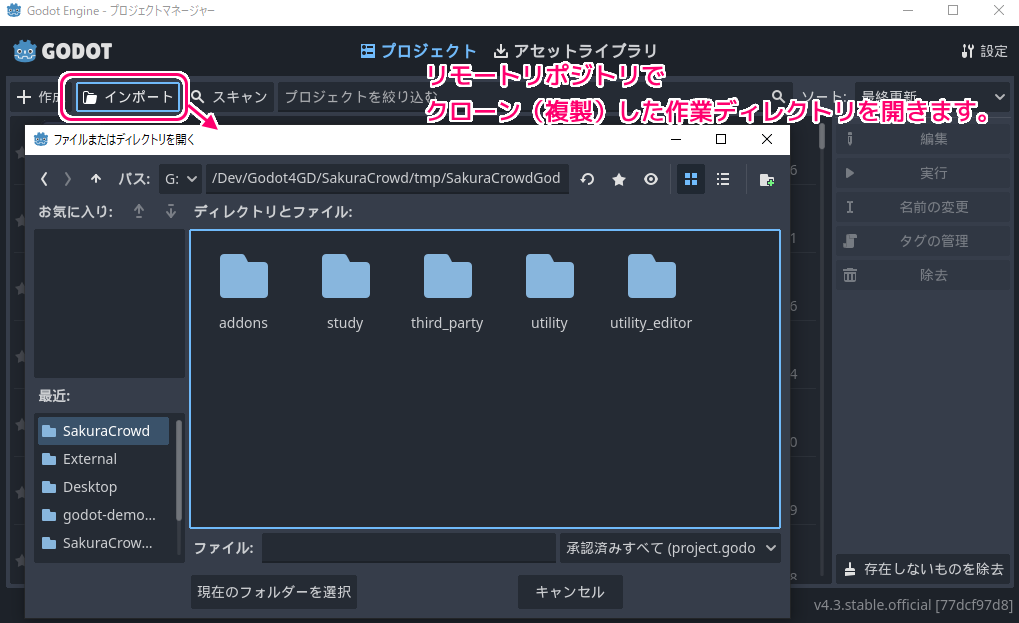Viewport: 1019px width, 623px height.
Task: Move favorite down with the down arrow icon
Action: 171,211
